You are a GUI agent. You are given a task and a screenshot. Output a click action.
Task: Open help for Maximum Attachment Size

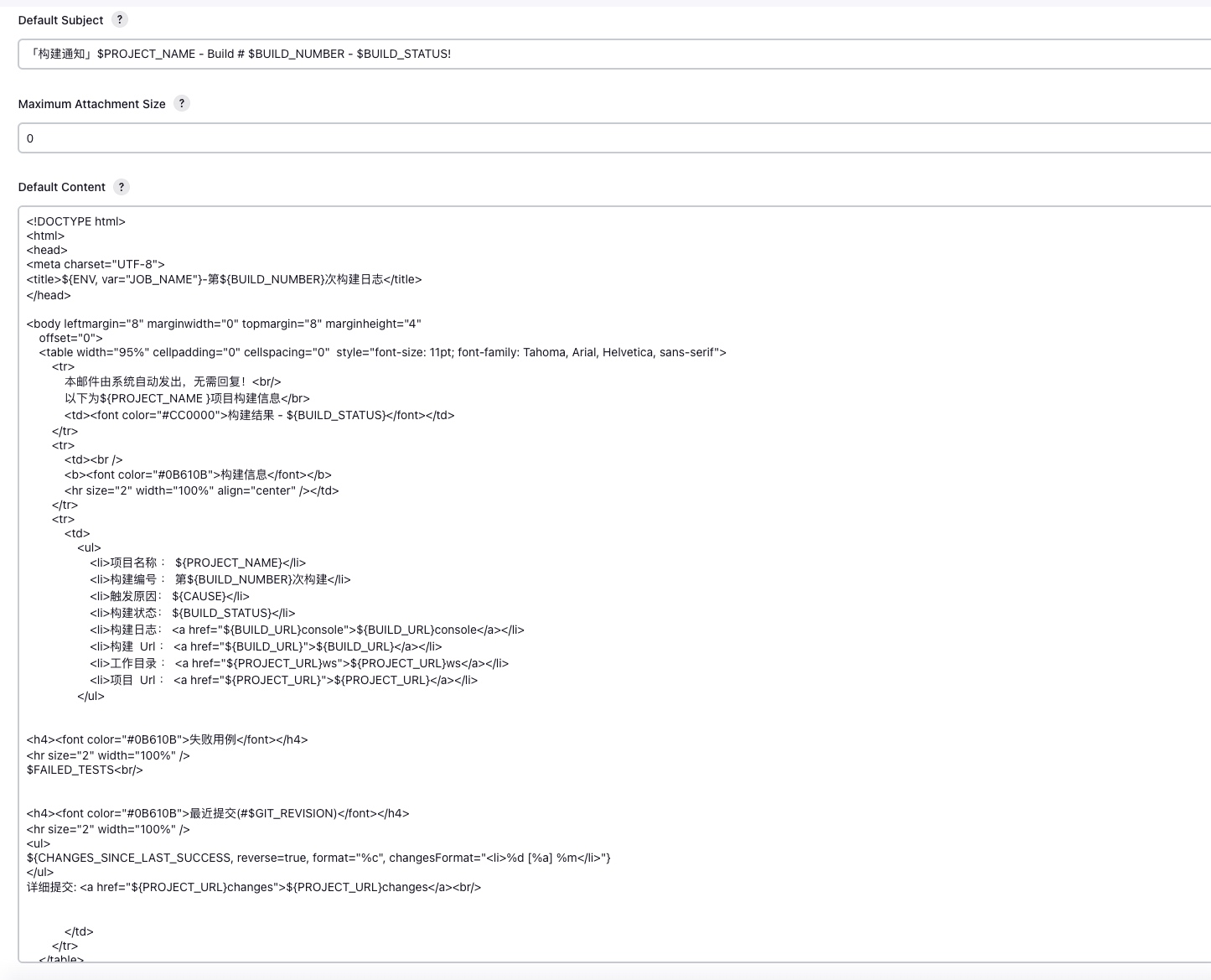click(182, 103)
